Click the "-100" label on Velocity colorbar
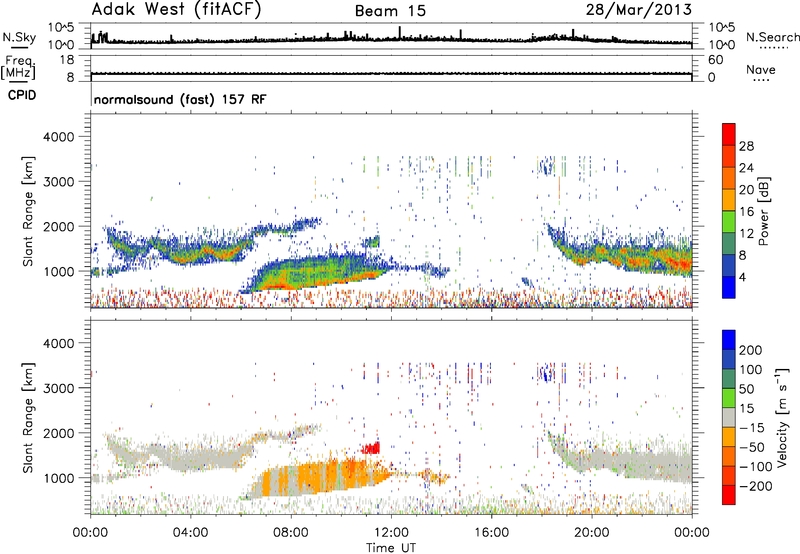Viewport: 800px width, 554px height. [x=755, y=467]
